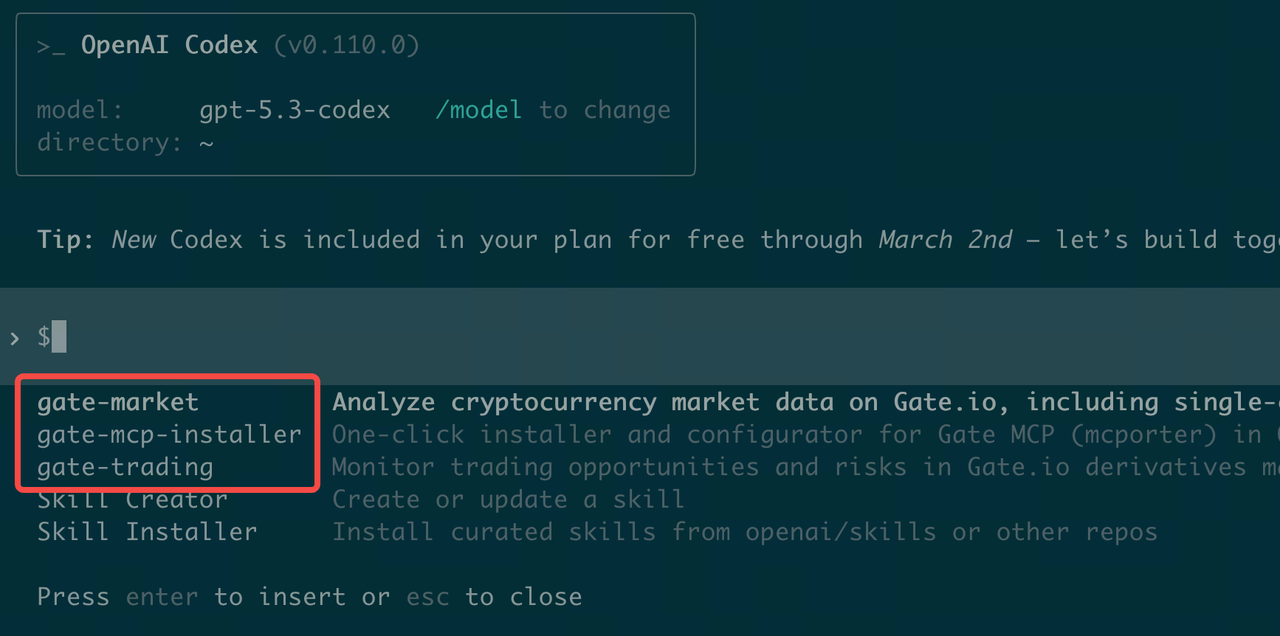The width and height of the screenshot is (1280, 636).
Task: Pick the gate-trading skill option
Action: (125, 467)
